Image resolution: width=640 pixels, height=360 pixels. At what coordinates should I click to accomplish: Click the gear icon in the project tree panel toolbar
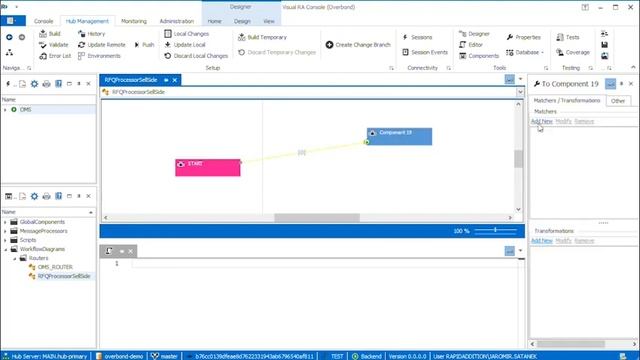[x=34, y=196]
